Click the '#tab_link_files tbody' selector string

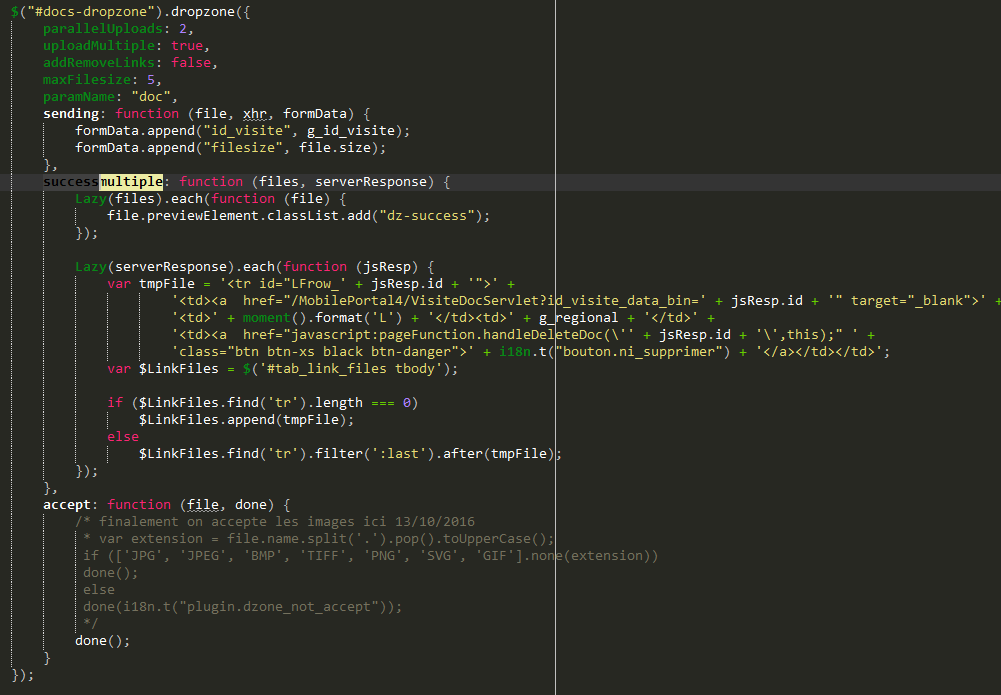click(x=354, y=369)
